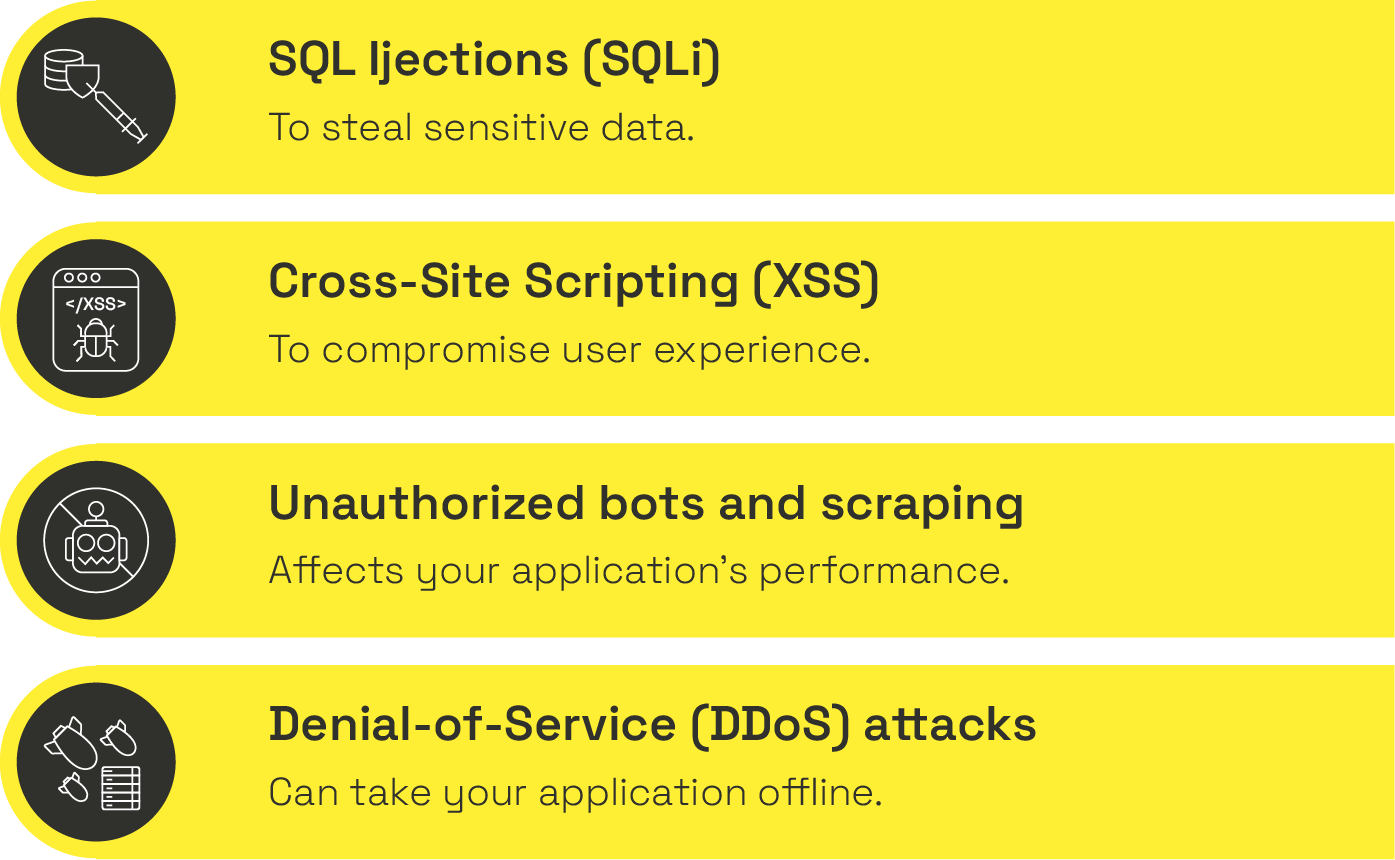This screenshot has width=1395, height=860.
Task: Open the yellow SQL injections banner
Action: 697,97
